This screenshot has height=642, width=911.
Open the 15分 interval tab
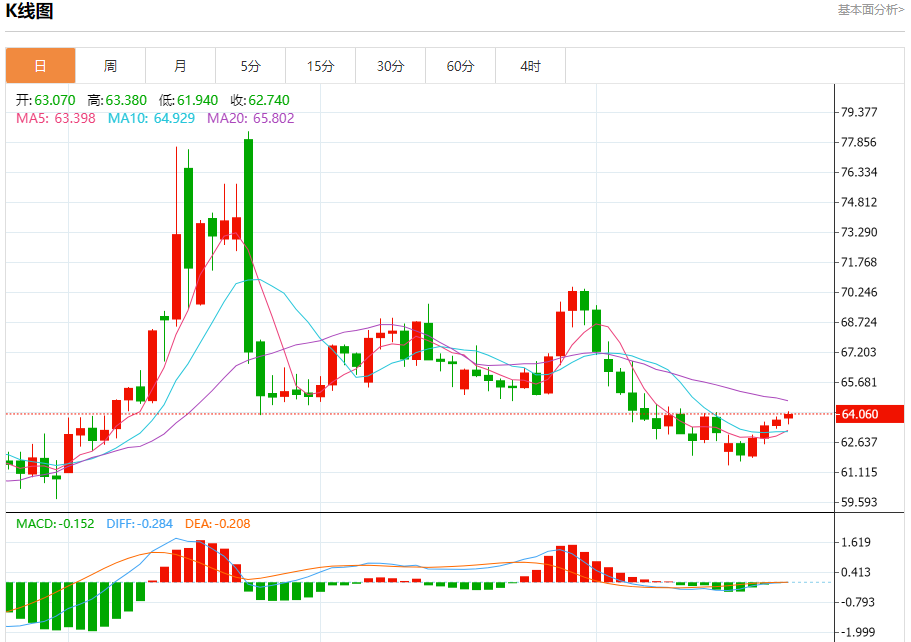click(x=320, y=67)
